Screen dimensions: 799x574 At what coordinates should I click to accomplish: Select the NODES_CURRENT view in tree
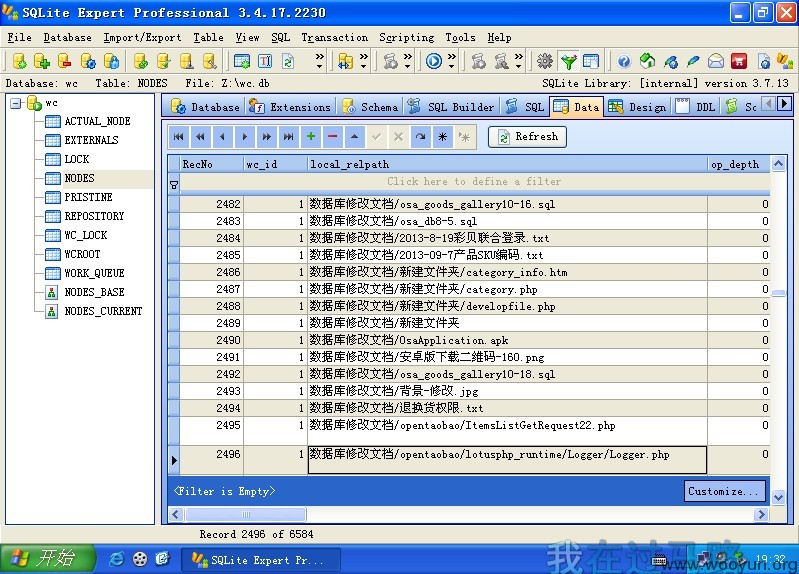click(x=103, y=311)
